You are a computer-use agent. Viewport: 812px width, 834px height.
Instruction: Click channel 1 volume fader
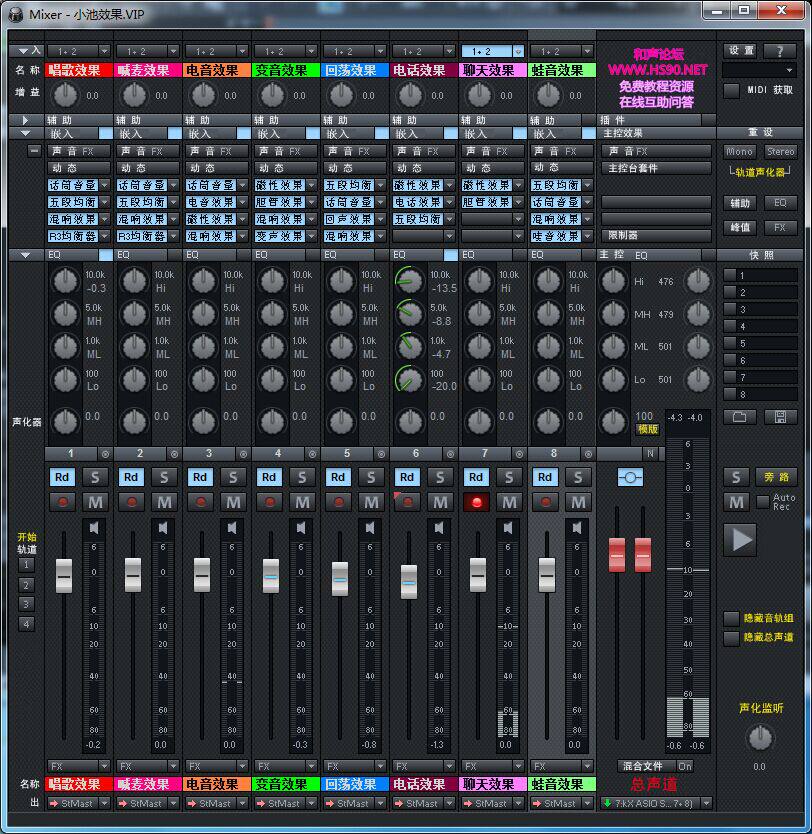[64, 576]
